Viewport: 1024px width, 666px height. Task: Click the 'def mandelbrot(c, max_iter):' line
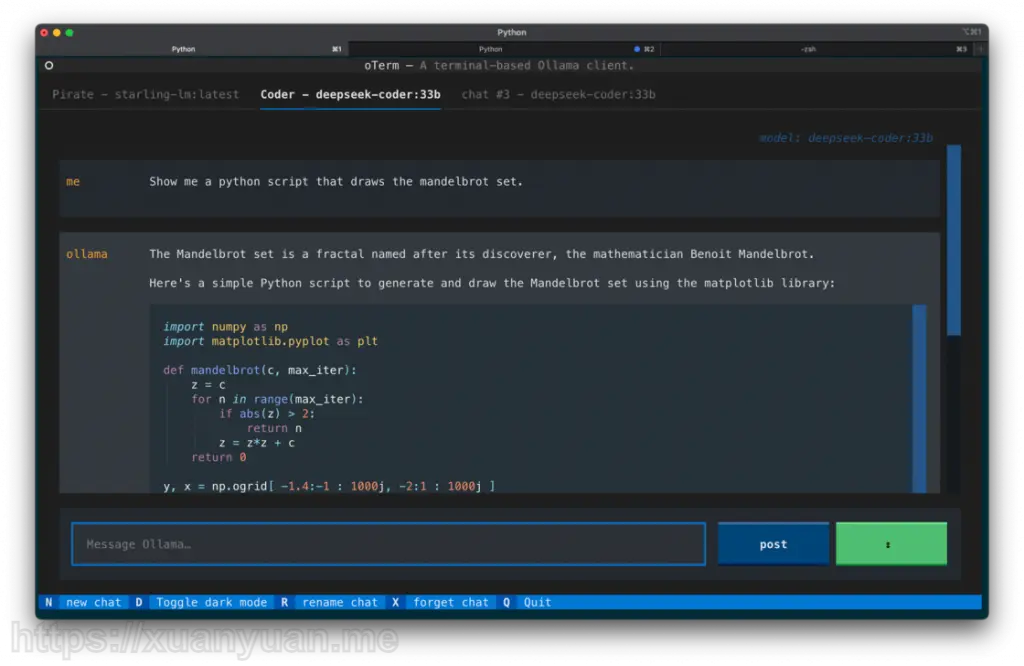[260, 370]
